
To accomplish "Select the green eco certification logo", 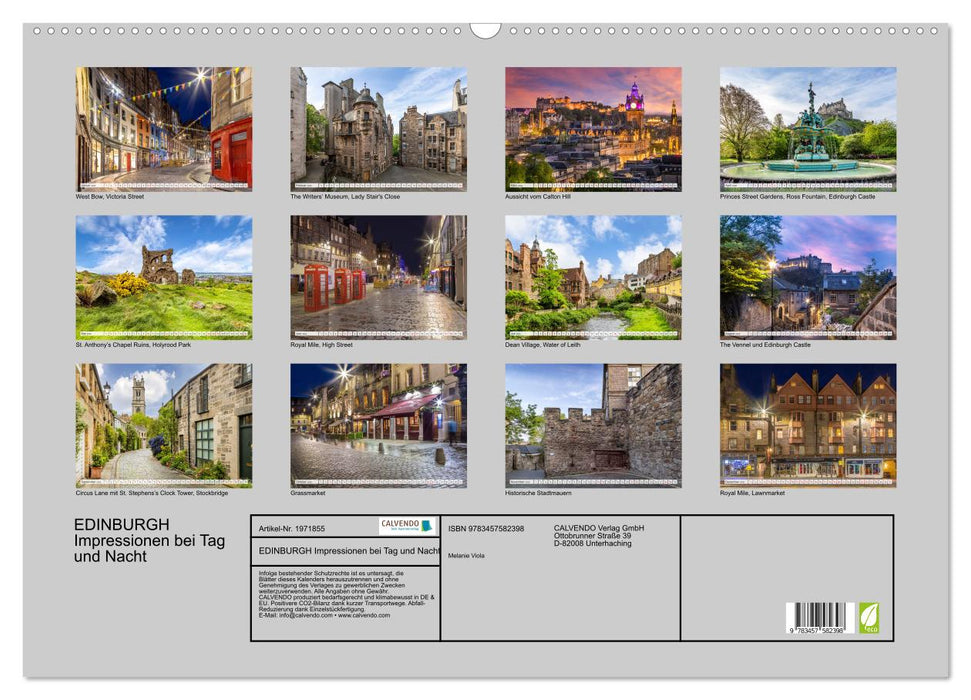I will (x=871, y=619).
